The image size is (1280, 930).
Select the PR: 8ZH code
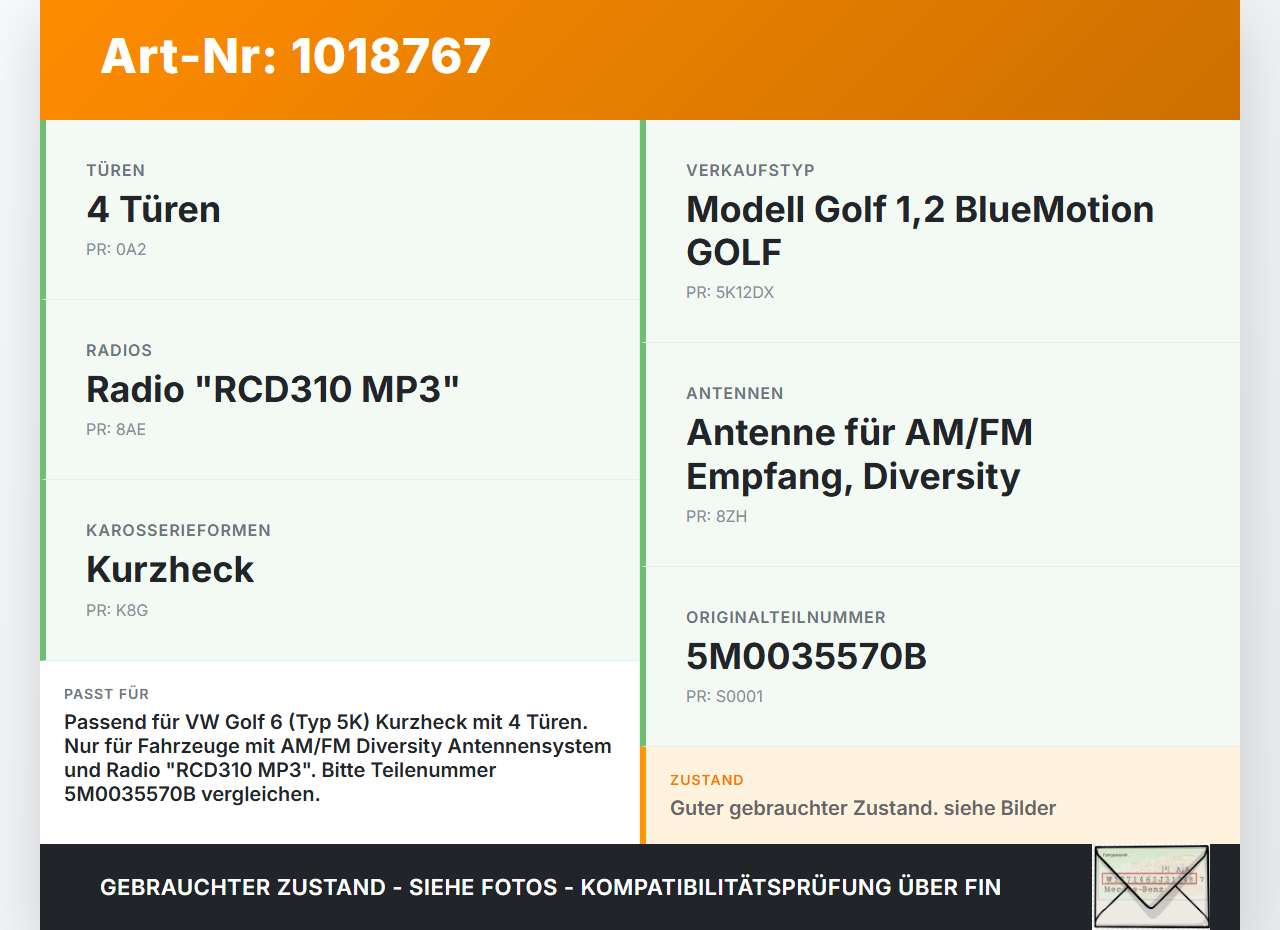717,517
